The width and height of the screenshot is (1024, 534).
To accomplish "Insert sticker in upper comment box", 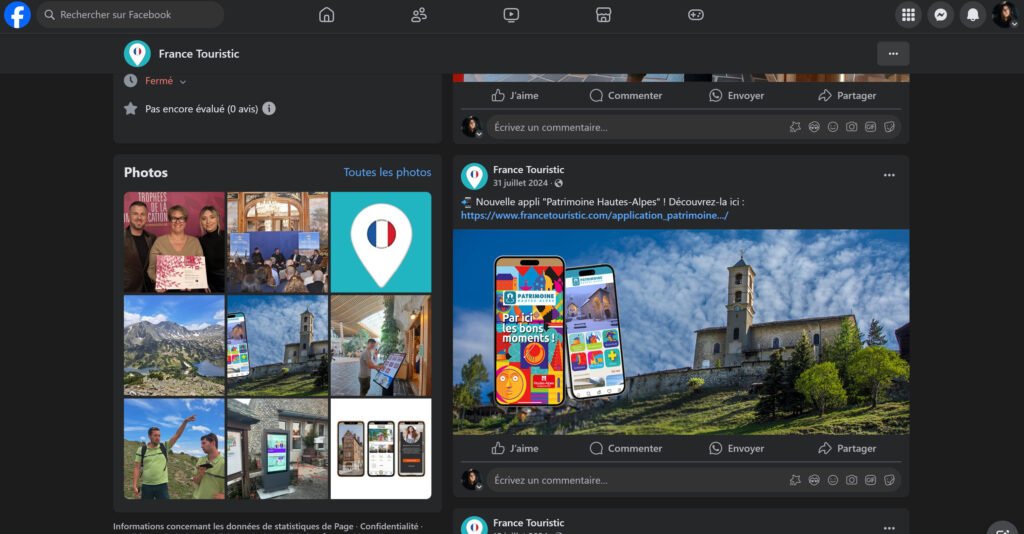I will point(889,127).
